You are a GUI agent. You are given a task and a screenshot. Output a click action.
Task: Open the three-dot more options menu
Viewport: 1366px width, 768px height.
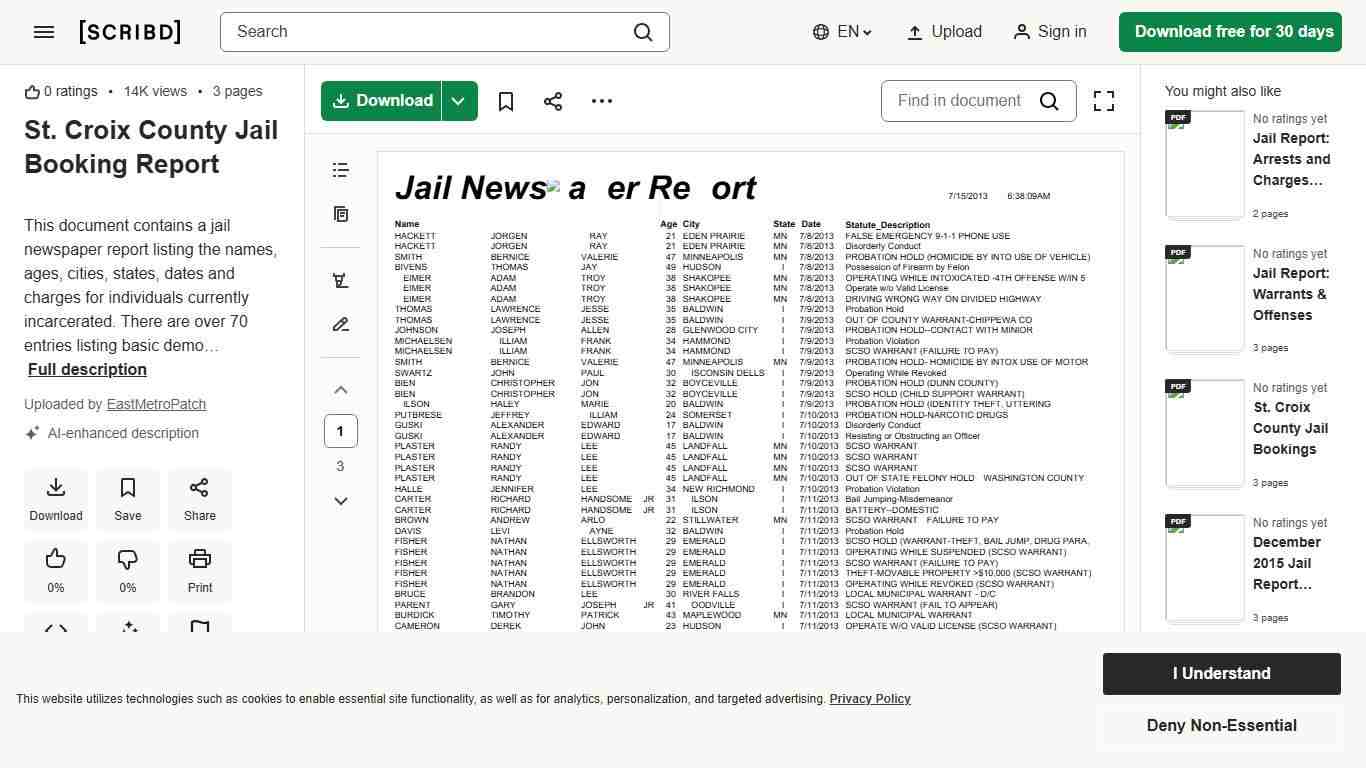pyautogui.click(x=601, y=101)
